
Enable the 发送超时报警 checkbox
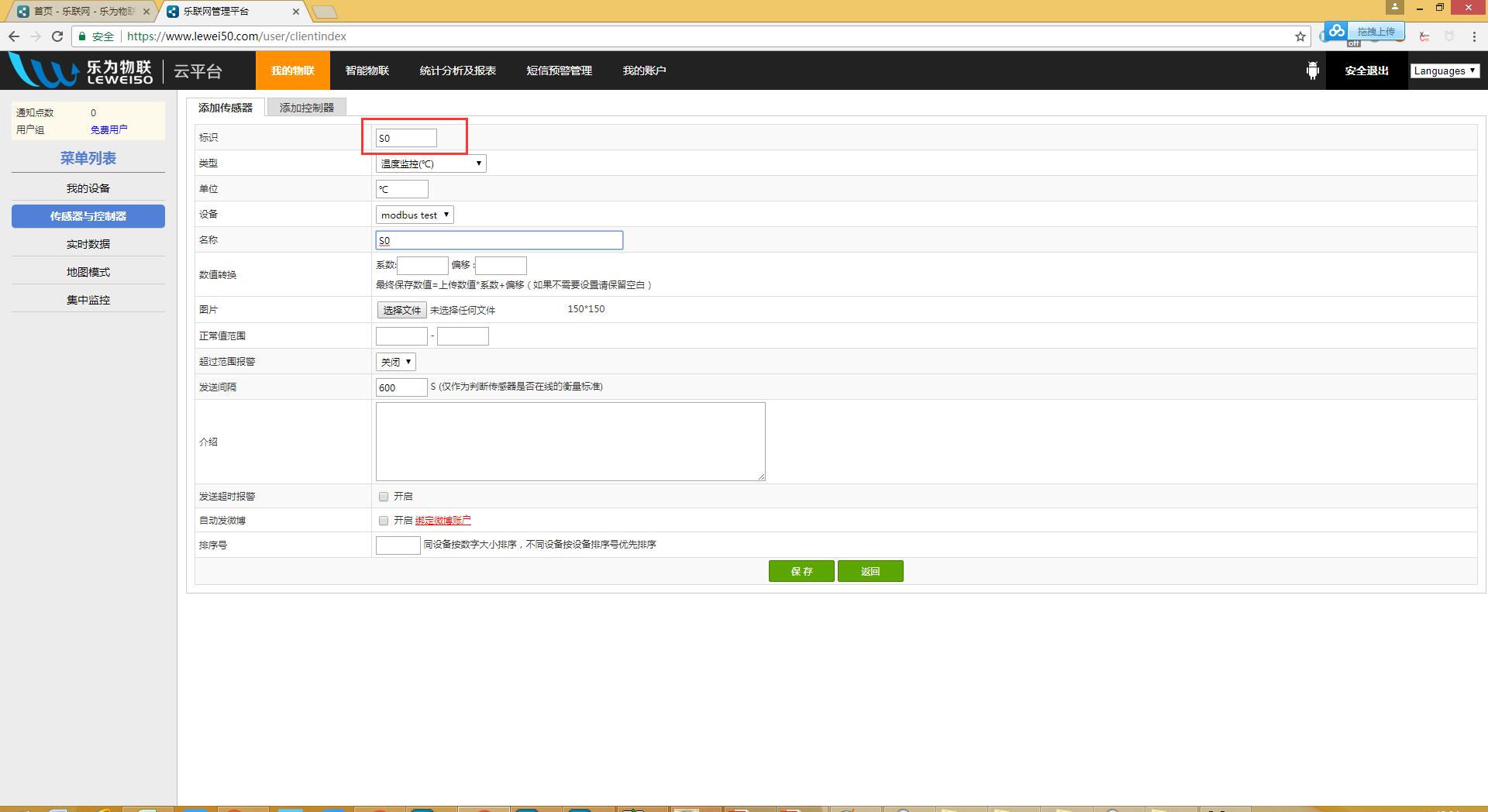click(384, 497)
